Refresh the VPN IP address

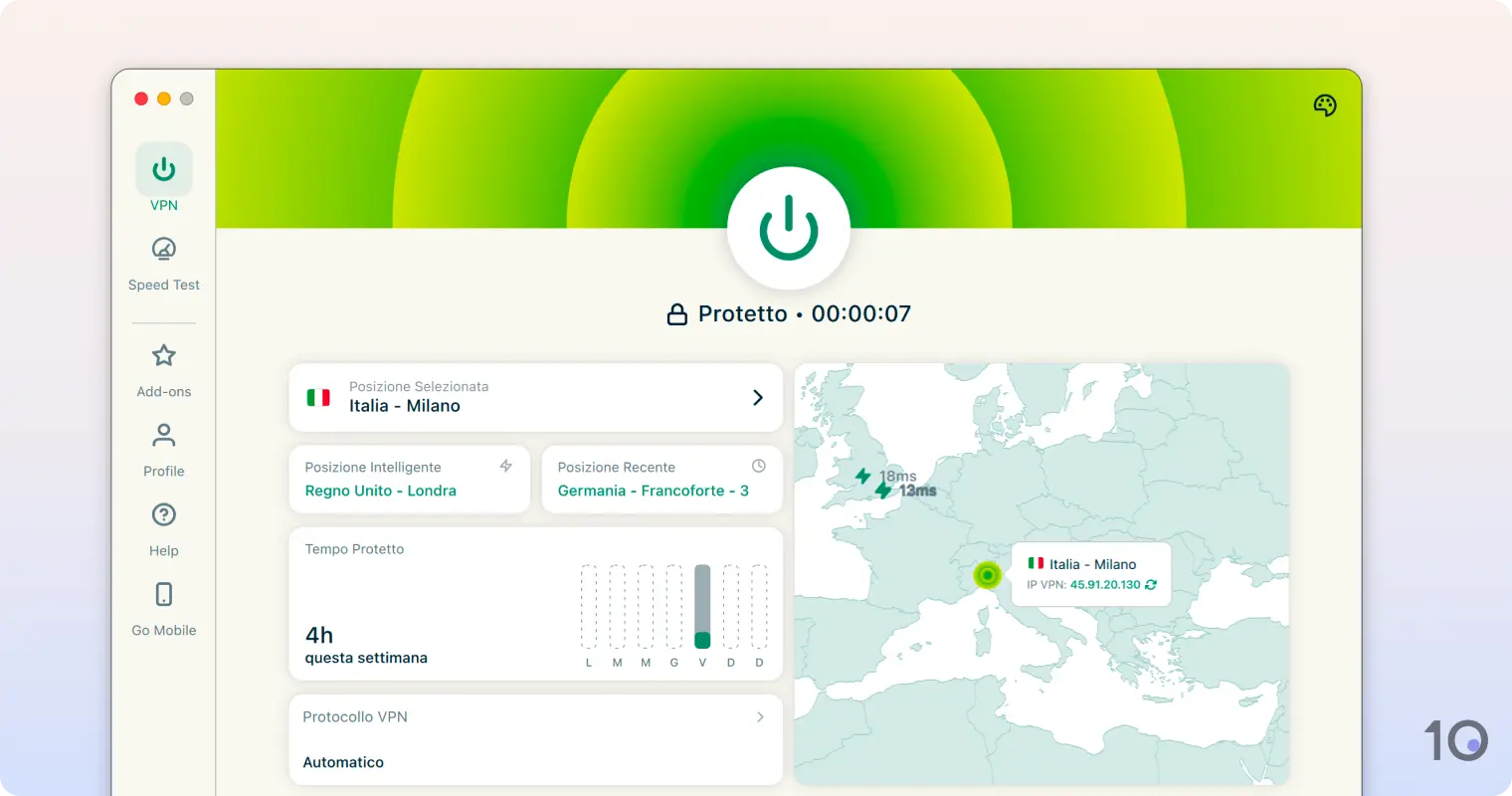pos(1151,586)
